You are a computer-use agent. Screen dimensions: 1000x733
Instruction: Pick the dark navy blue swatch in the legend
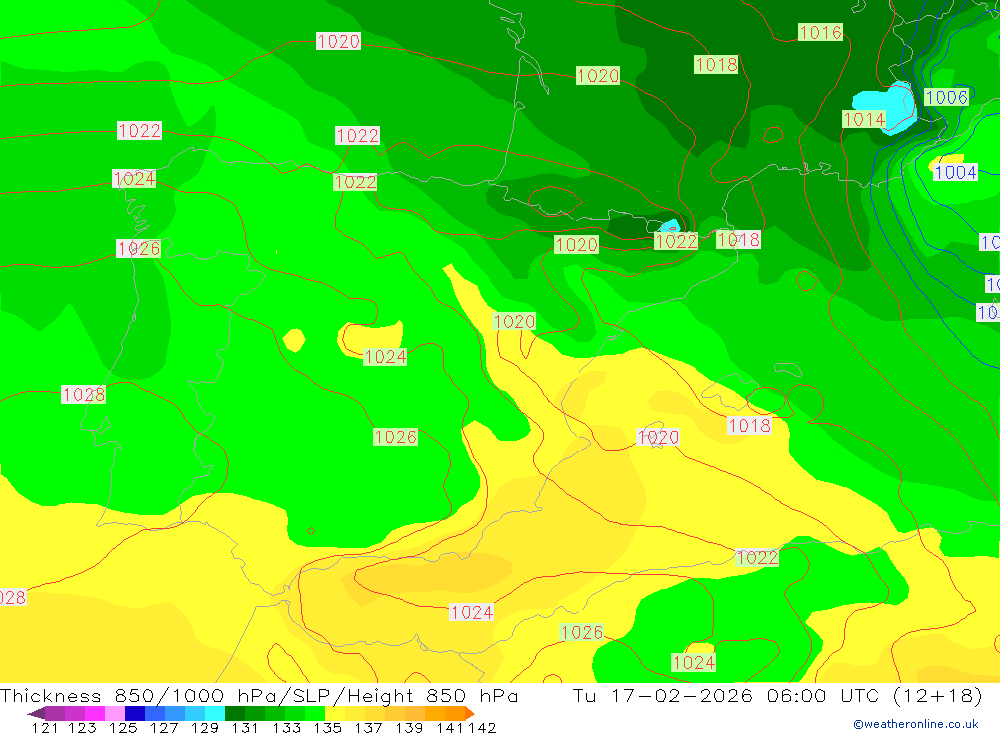point(135,714)
